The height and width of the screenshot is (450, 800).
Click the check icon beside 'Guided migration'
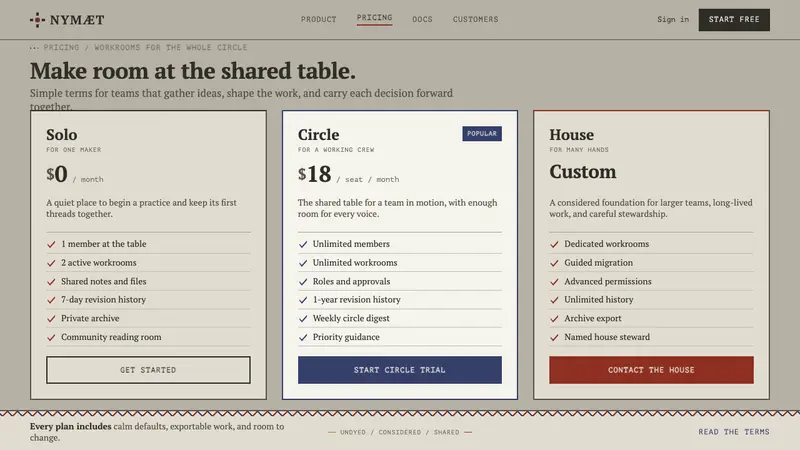click(x=554, y=263)
